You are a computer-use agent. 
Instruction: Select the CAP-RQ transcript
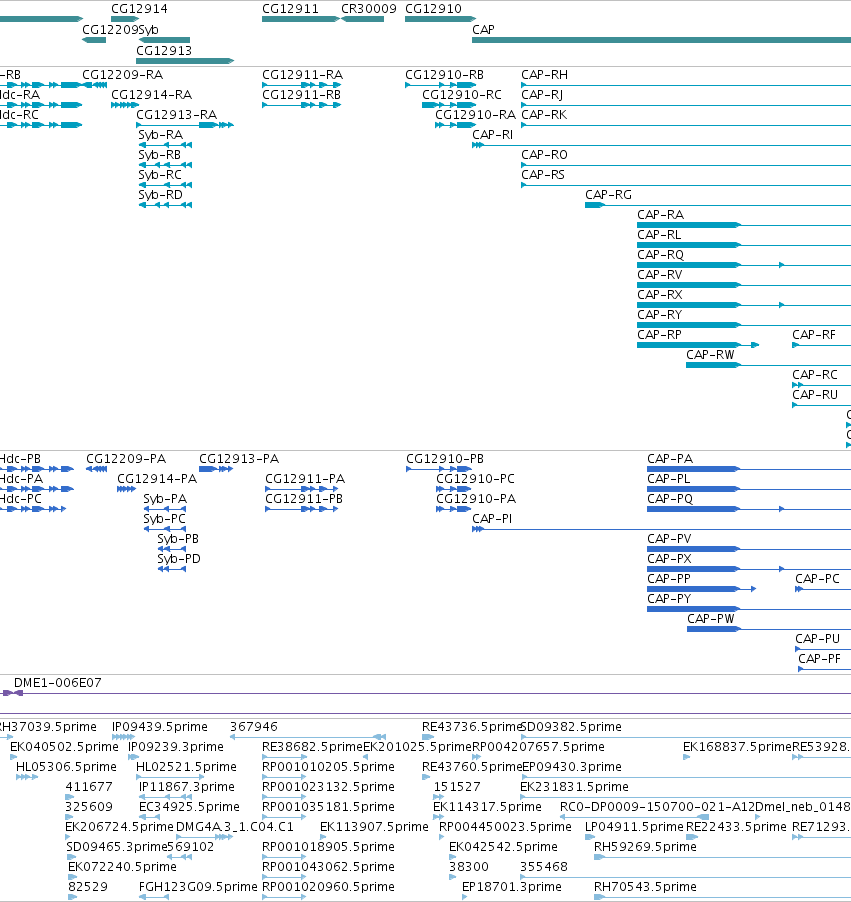point(661,254)
